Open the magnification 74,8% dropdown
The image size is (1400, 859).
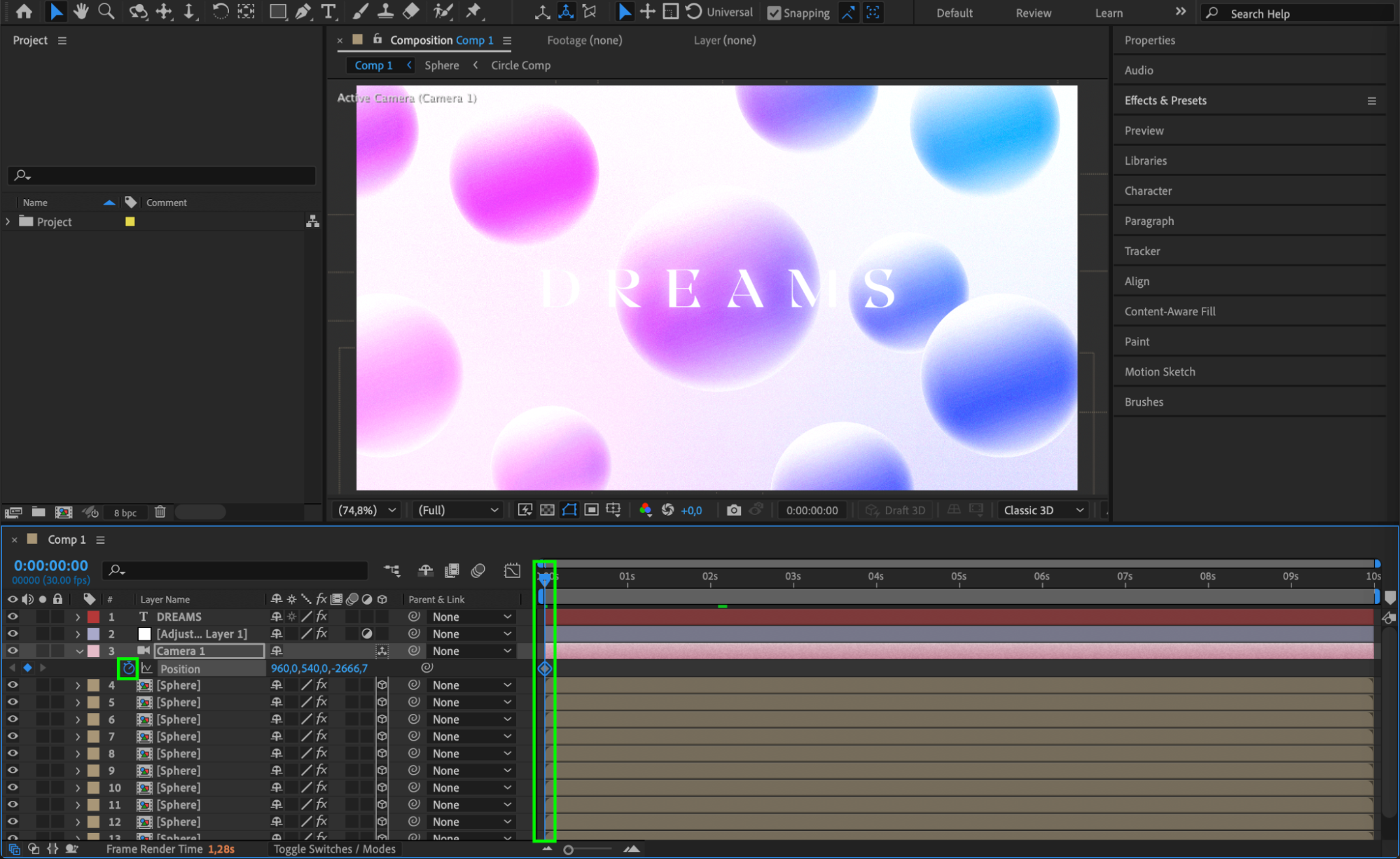coord(367,510)
